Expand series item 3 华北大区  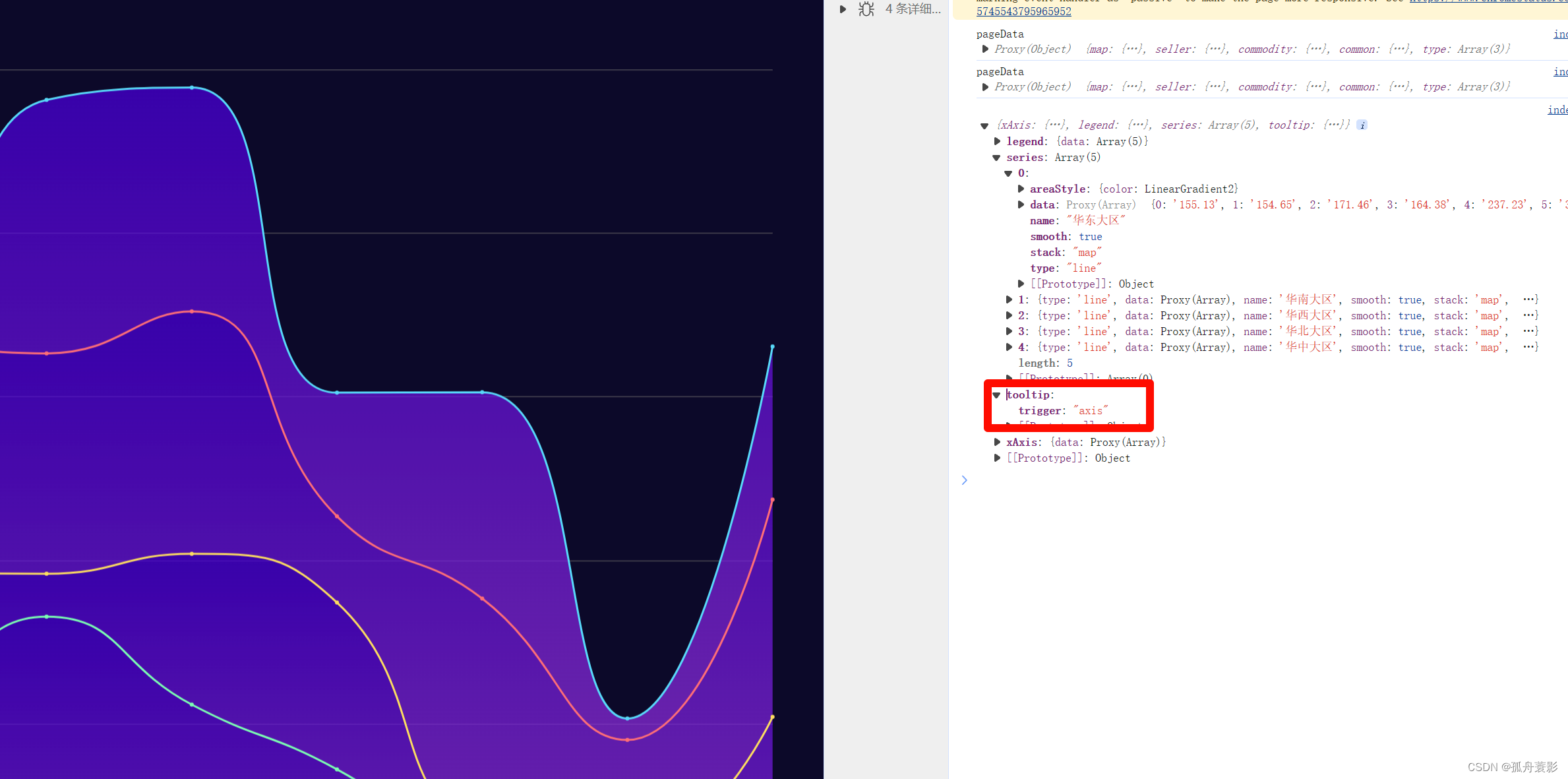pyautogui.click(x=1009, y=331)
